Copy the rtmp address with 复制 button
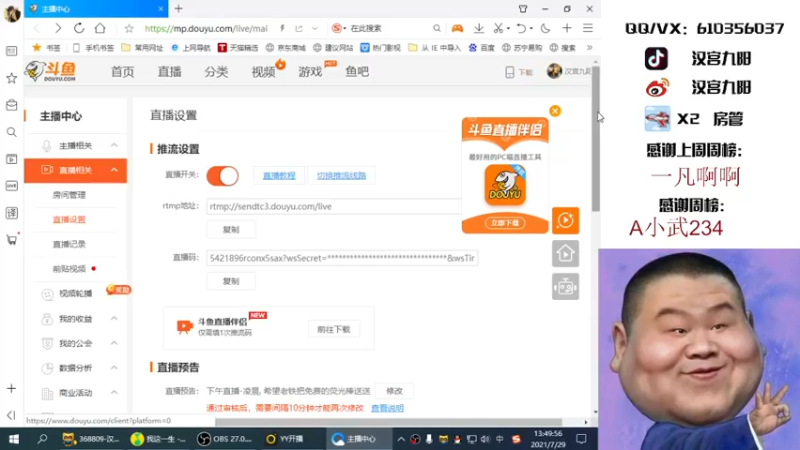This screenshot has width=800, height=450. point(231,230)
